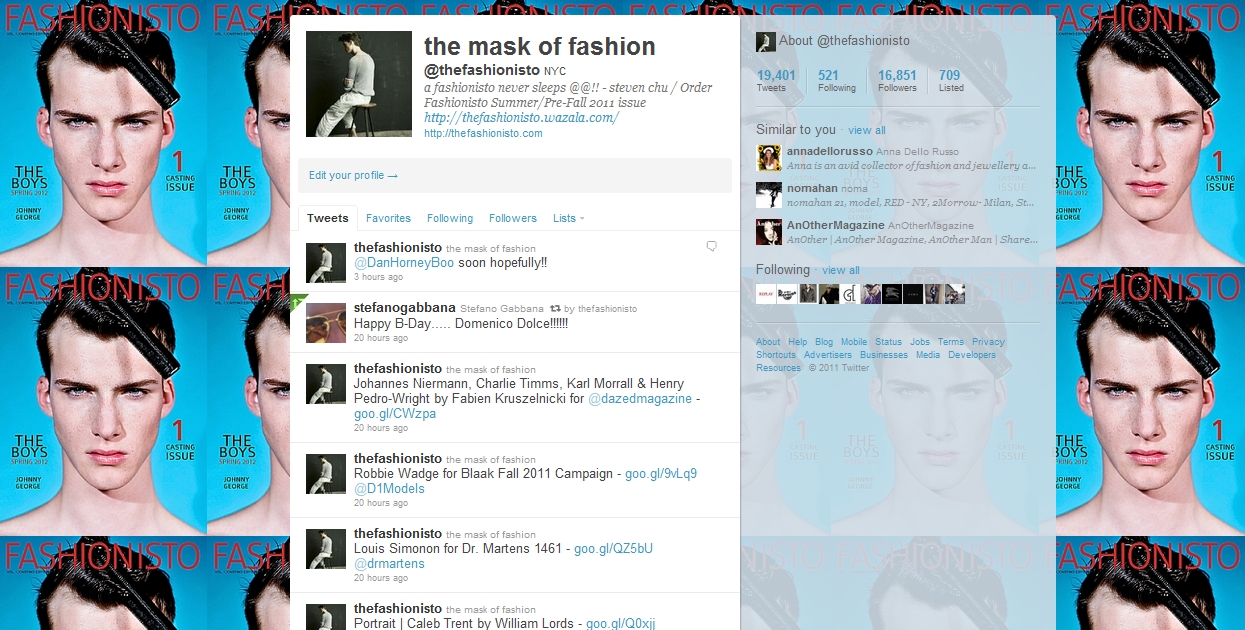Open the goo.gl/9vLq9 short link
The height and width of the screenshot is (630, 1245).
coord(661,473)
